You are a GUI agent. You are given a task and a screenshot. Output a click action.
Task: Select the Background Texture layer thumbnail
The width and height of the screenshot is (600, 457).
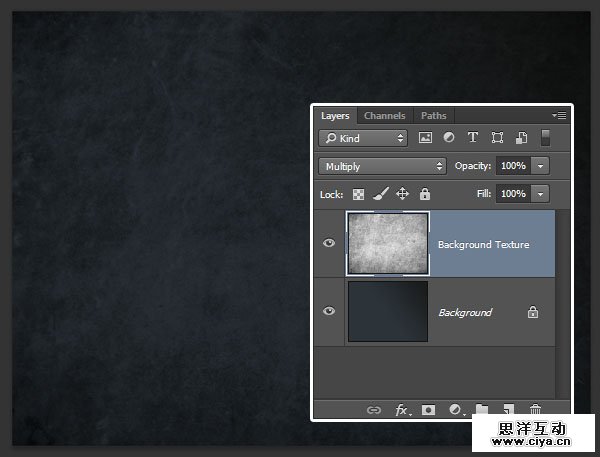tap(387, 244)
